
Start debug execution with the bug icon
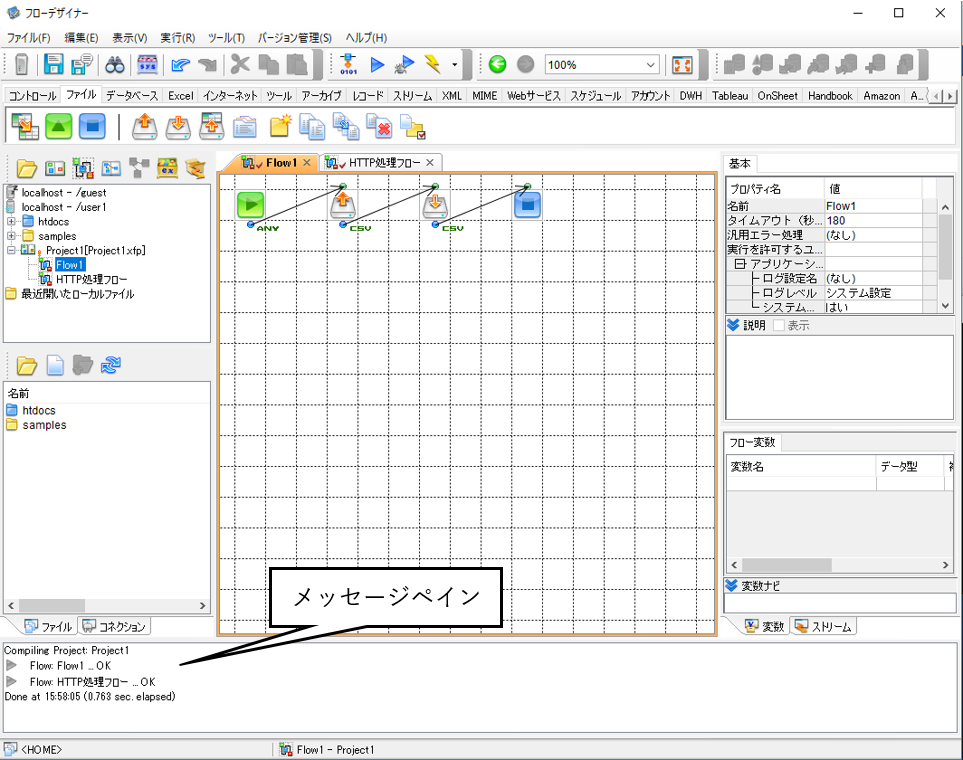point(404,65)
